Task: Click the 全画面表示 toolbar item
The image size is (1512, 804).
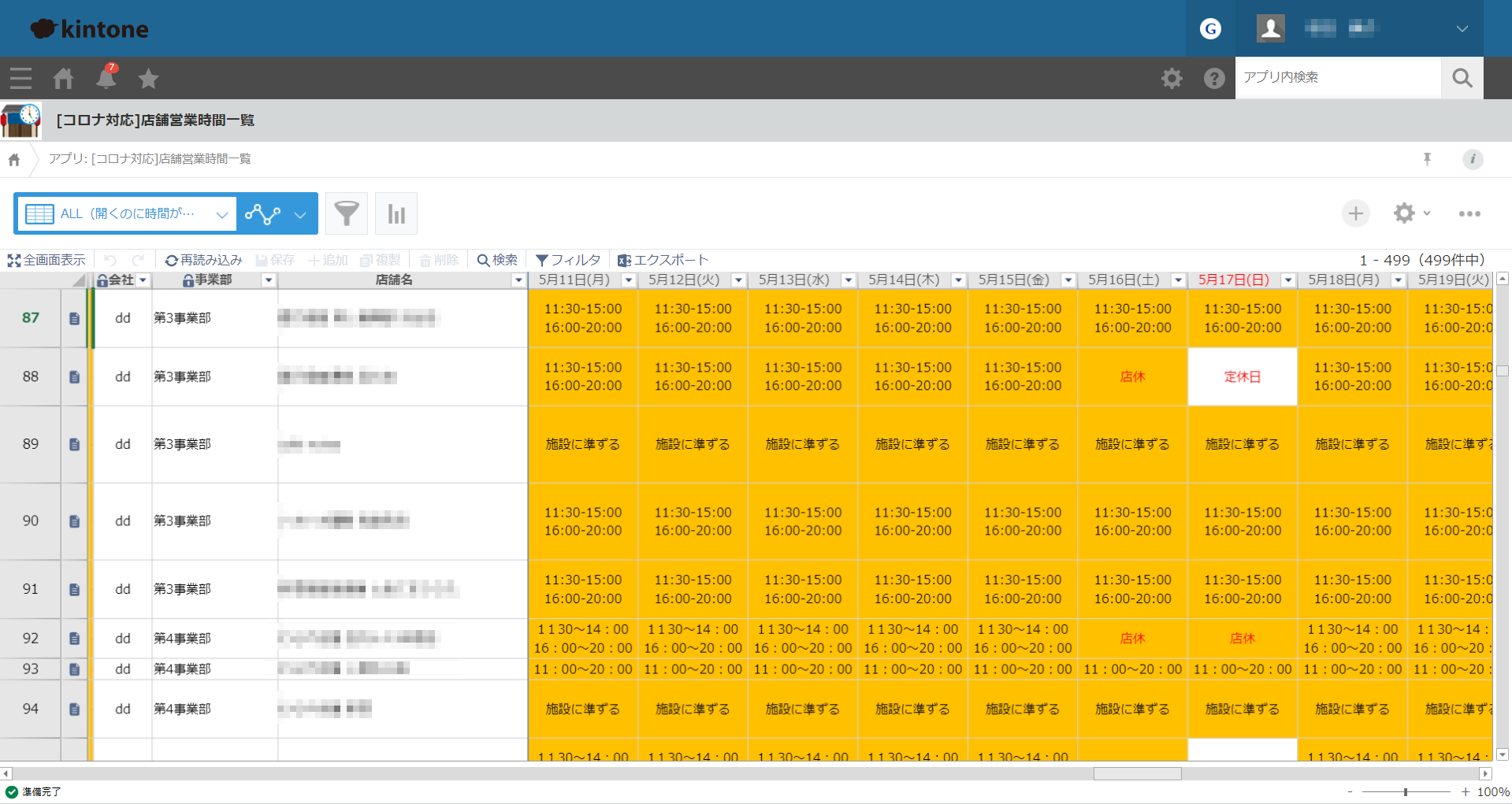Action: tap(46, 260)
